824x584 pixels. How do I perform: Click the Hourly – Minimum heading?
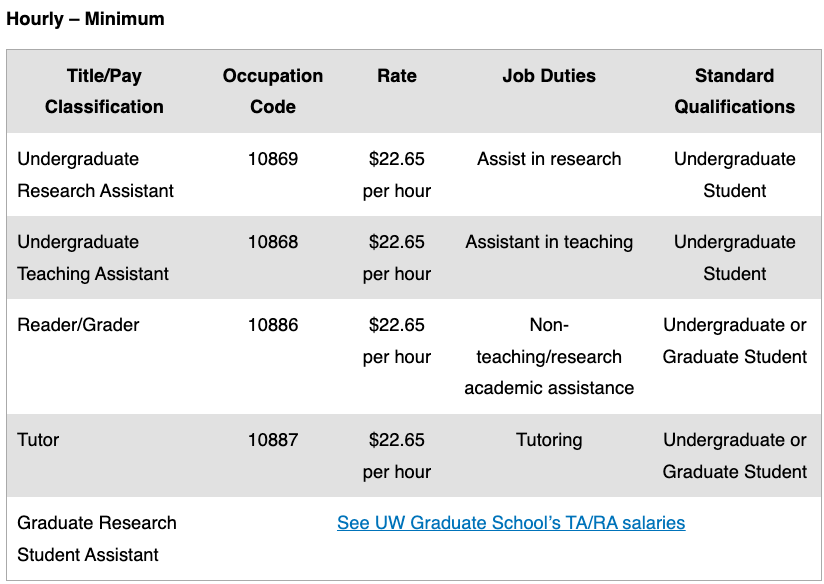[x=85, y=19]
